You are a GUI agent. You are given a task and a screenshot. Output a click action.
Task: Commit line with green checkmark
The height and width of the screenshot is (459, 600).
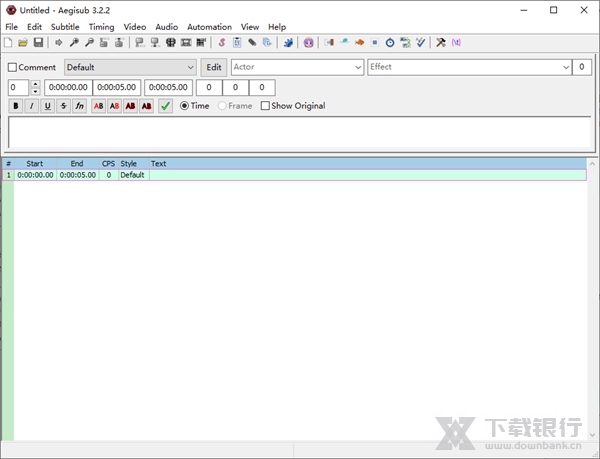[x=165, y=106]
